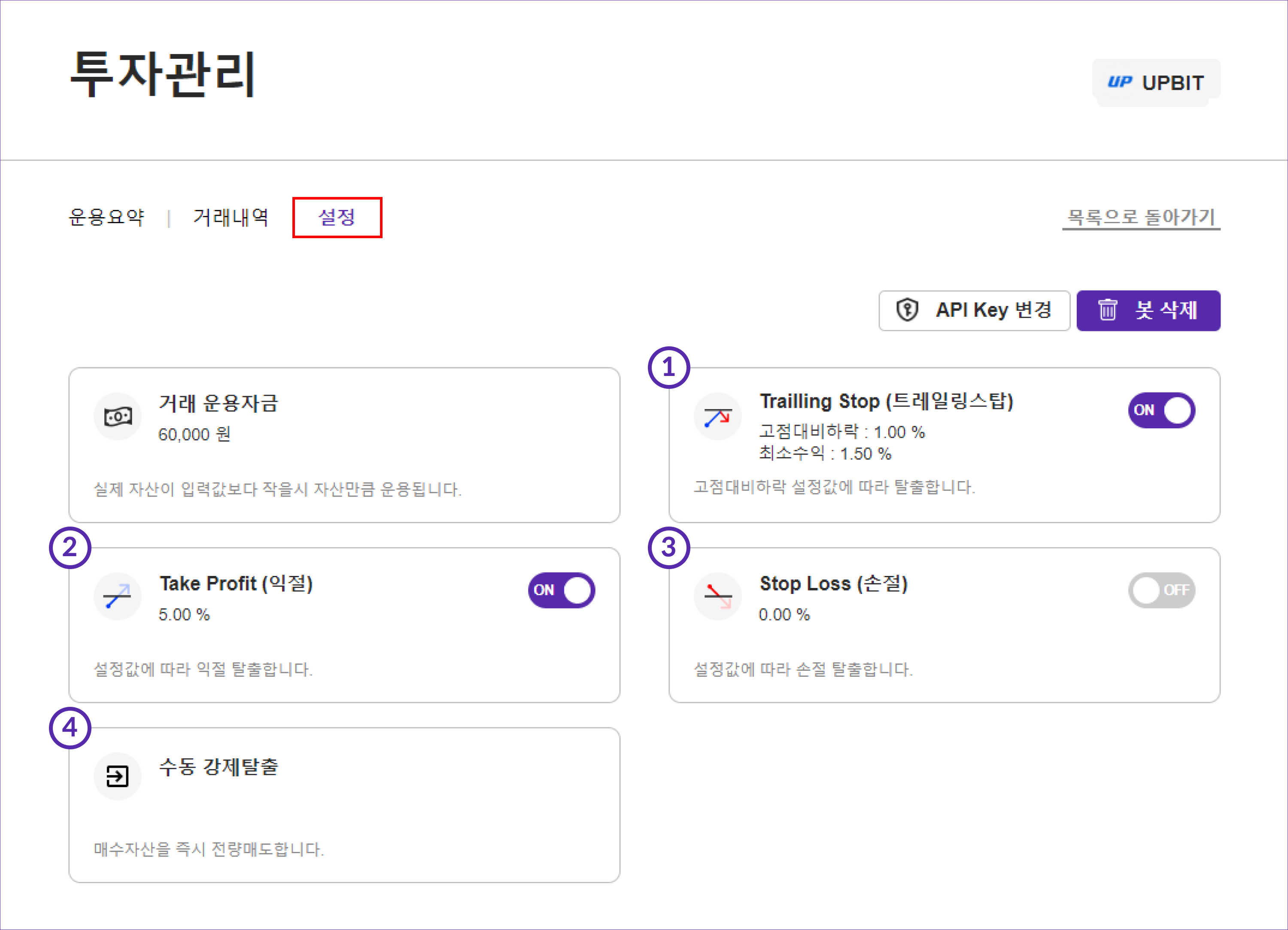Turn off the Trailing Stop toggle
Image resolution: width=1288 pixels, height=930 pixels.
coord(1161,410)
